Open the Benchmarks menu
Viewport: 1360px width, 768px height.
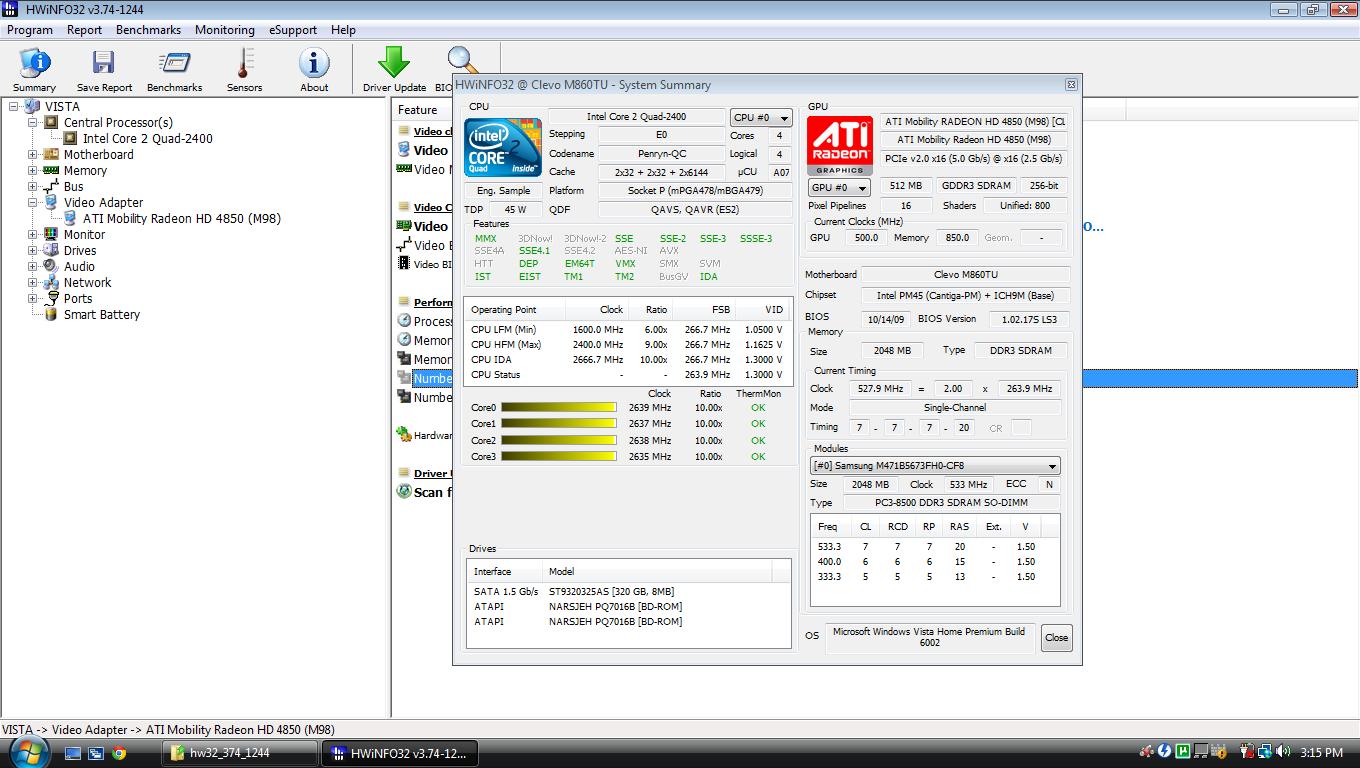coord(148,30)
